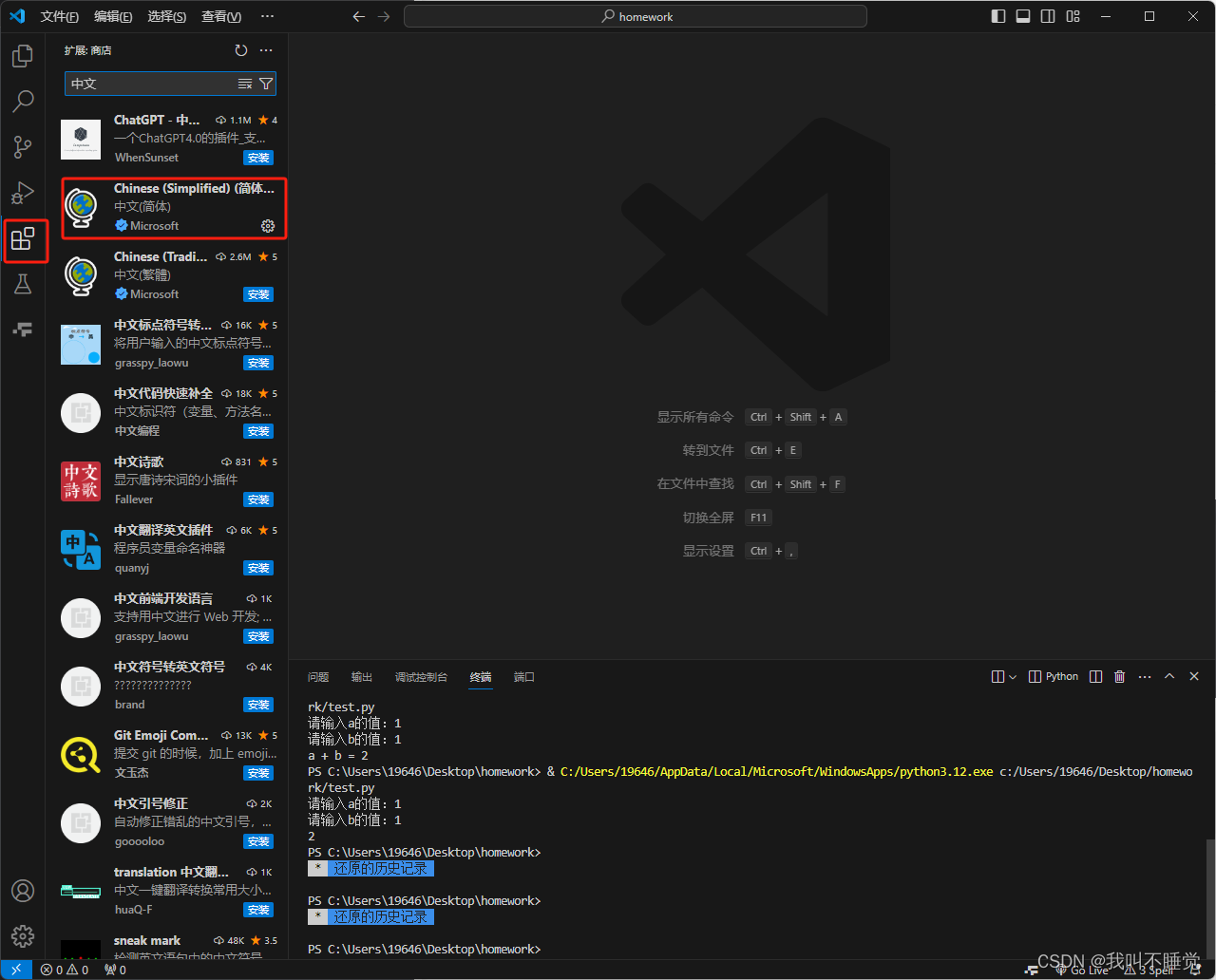Open the extension search filter funnel

point(266,84)
